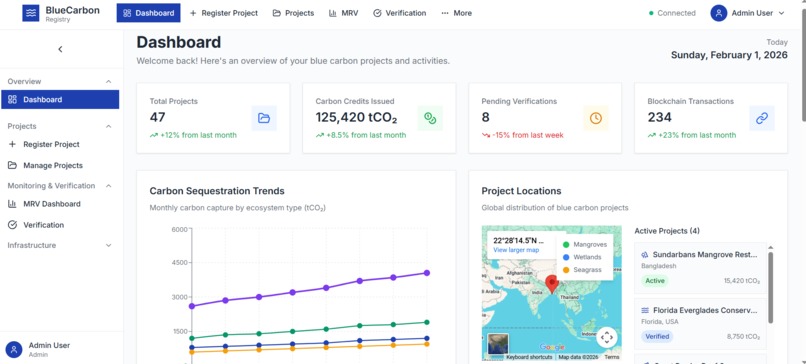This screenshot has width=806, height=364.
Task: Collapse the Overview sidebar section
Action: coord(108,81)
